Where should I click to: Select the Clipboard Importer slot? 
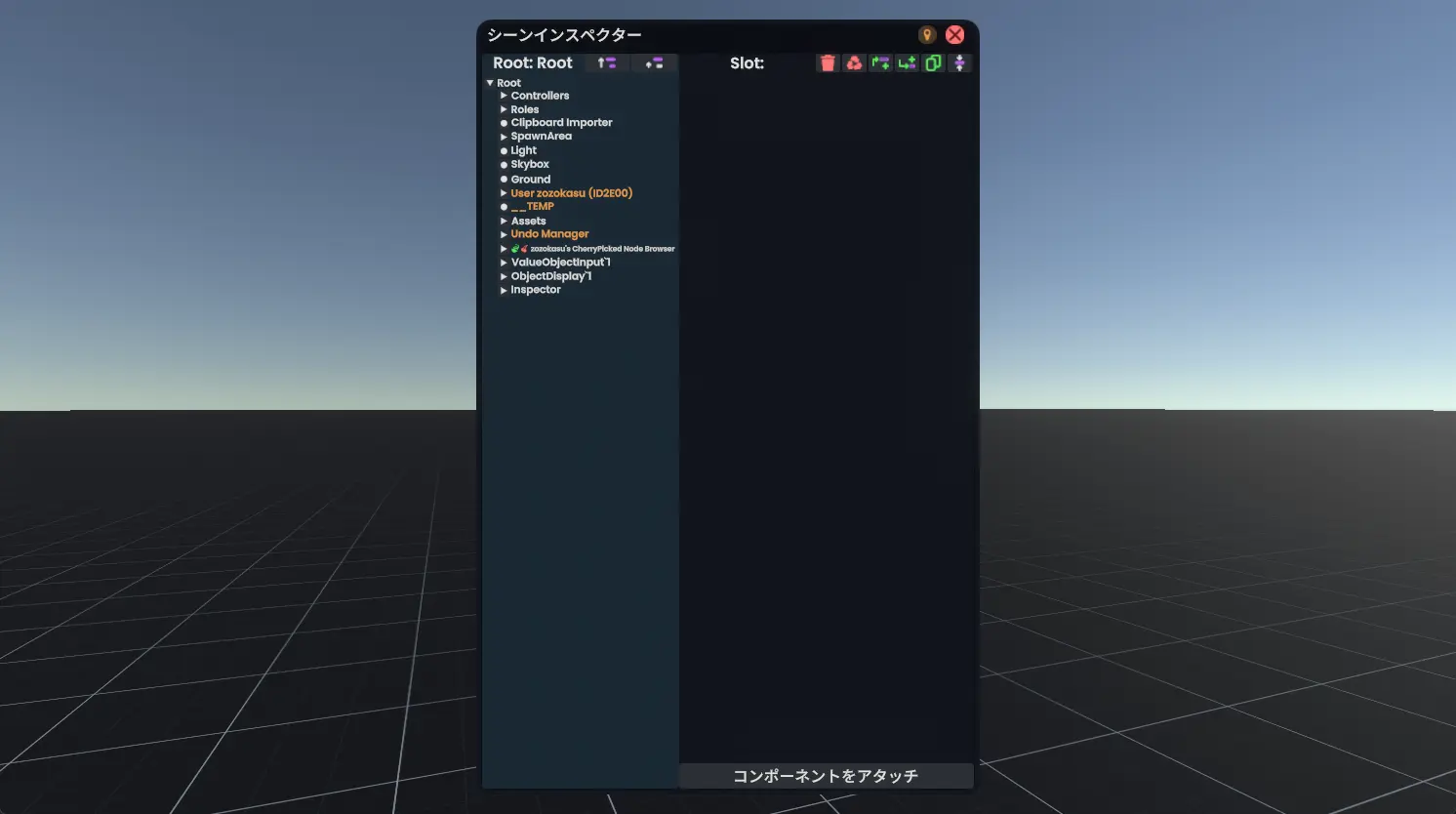click(x=561, y=123)
